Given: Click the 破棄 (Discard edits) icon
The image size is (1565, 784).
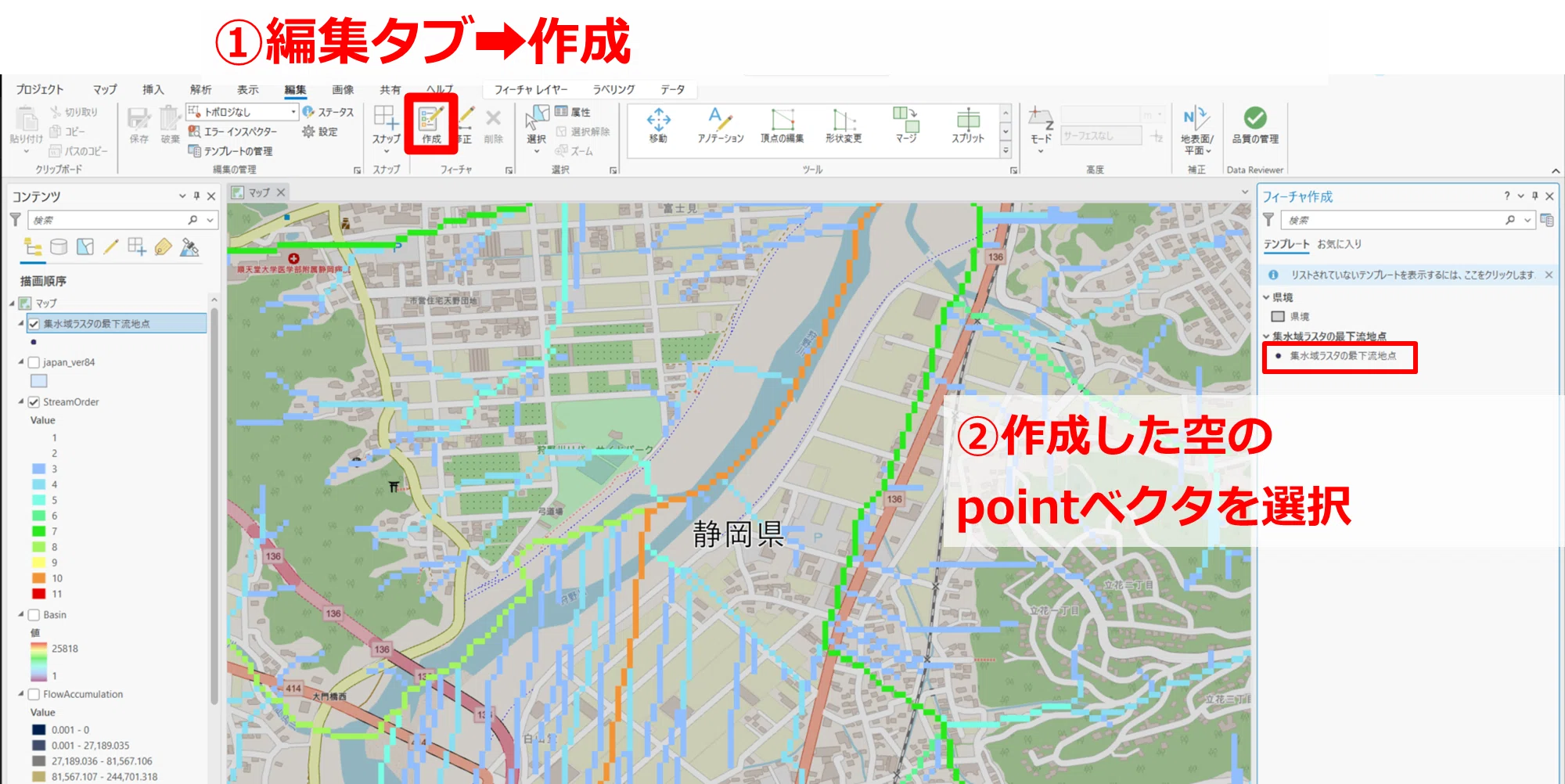Looking at the screenshot, I should 170,119.
